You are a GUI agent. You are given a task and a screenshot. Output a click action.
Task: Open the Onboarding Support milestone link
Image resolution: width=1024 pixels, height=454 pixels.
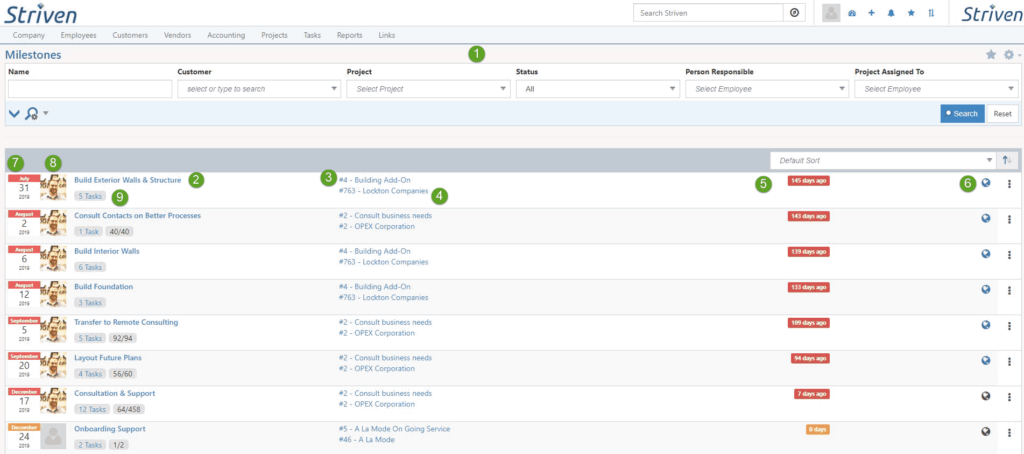[110, 429]
